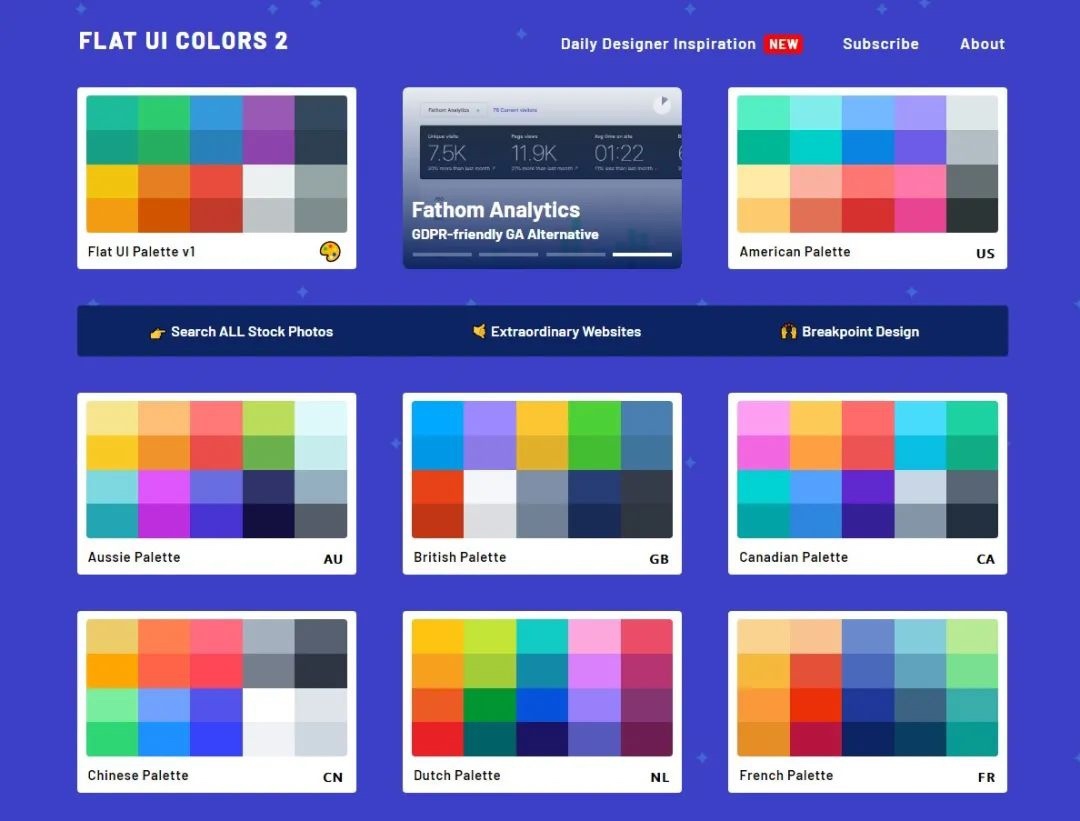The height and width of the screenshot is (821, 1080).
Task: Click the GB country code on British Palette
Action: [658, 559]
